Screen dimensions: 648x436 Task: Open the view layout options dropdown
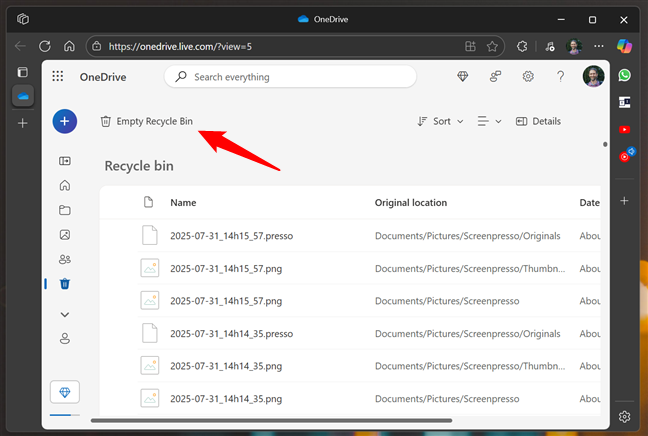pyautogui.click(x=489, y=121)
